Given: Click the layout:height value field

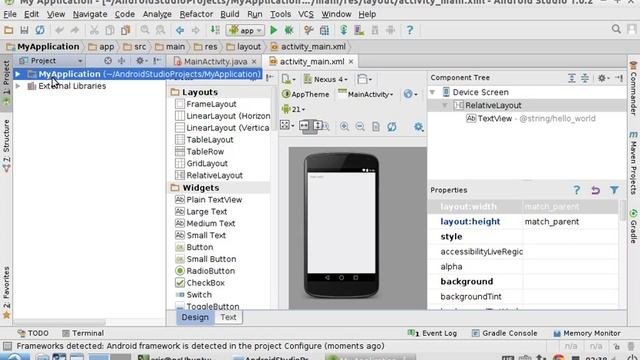Looking at the screenshot, I should [570, 222].
